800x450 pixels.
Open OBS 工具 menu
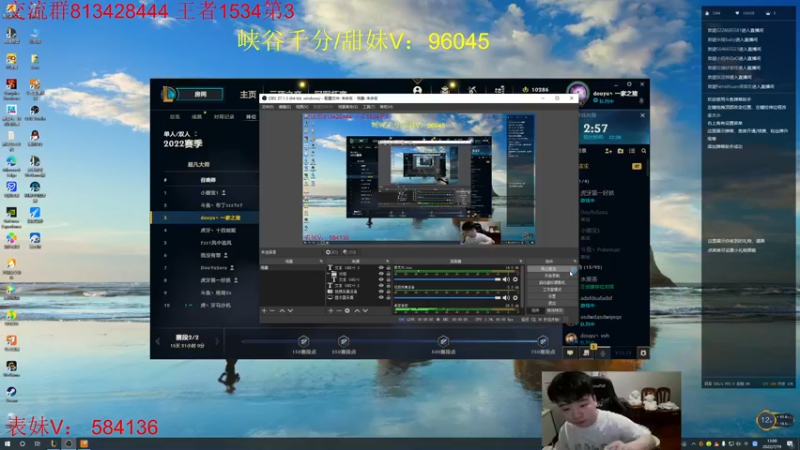[369, 107]
